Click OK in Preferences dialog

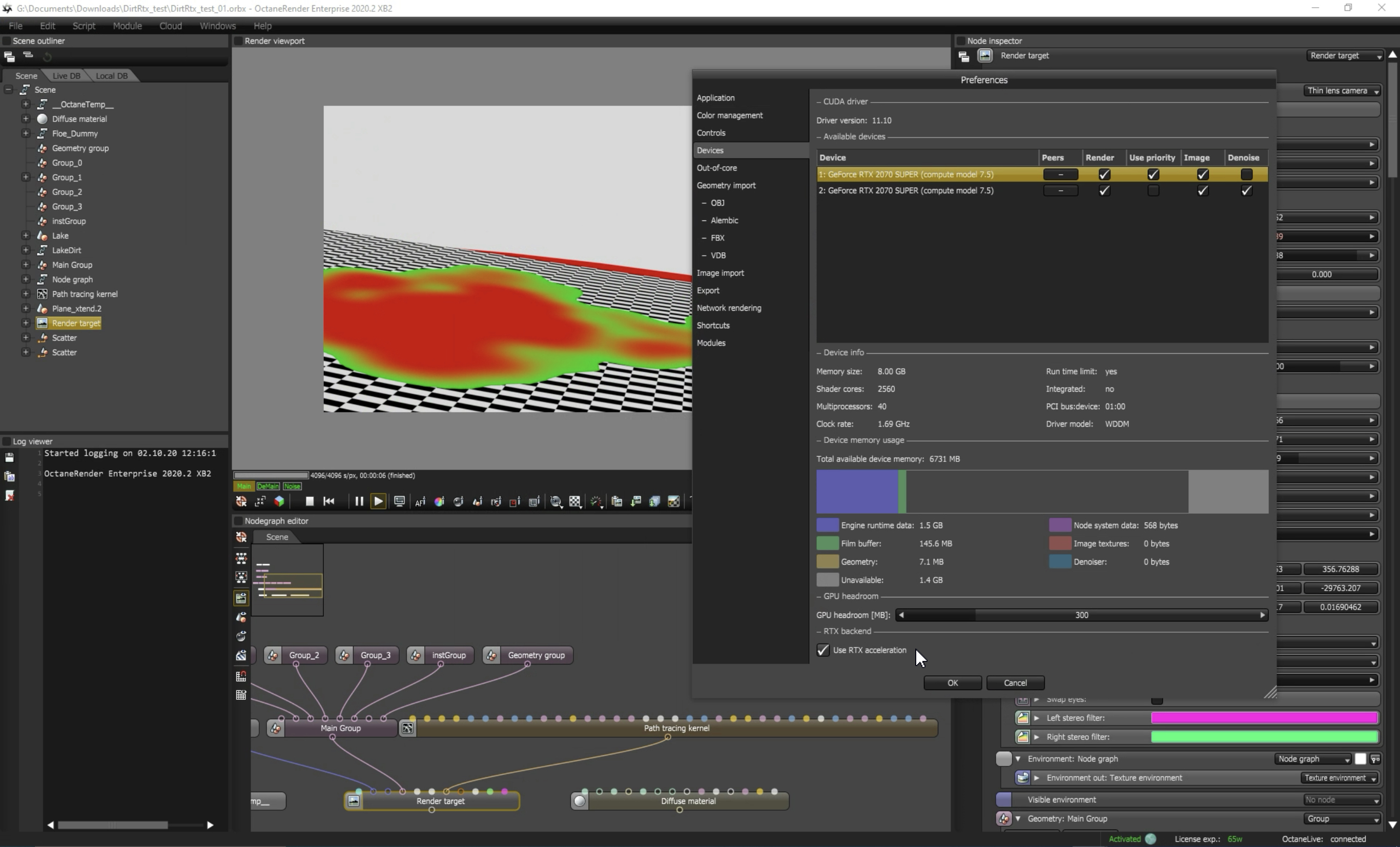pyautogui.click(x=952, y=683)
